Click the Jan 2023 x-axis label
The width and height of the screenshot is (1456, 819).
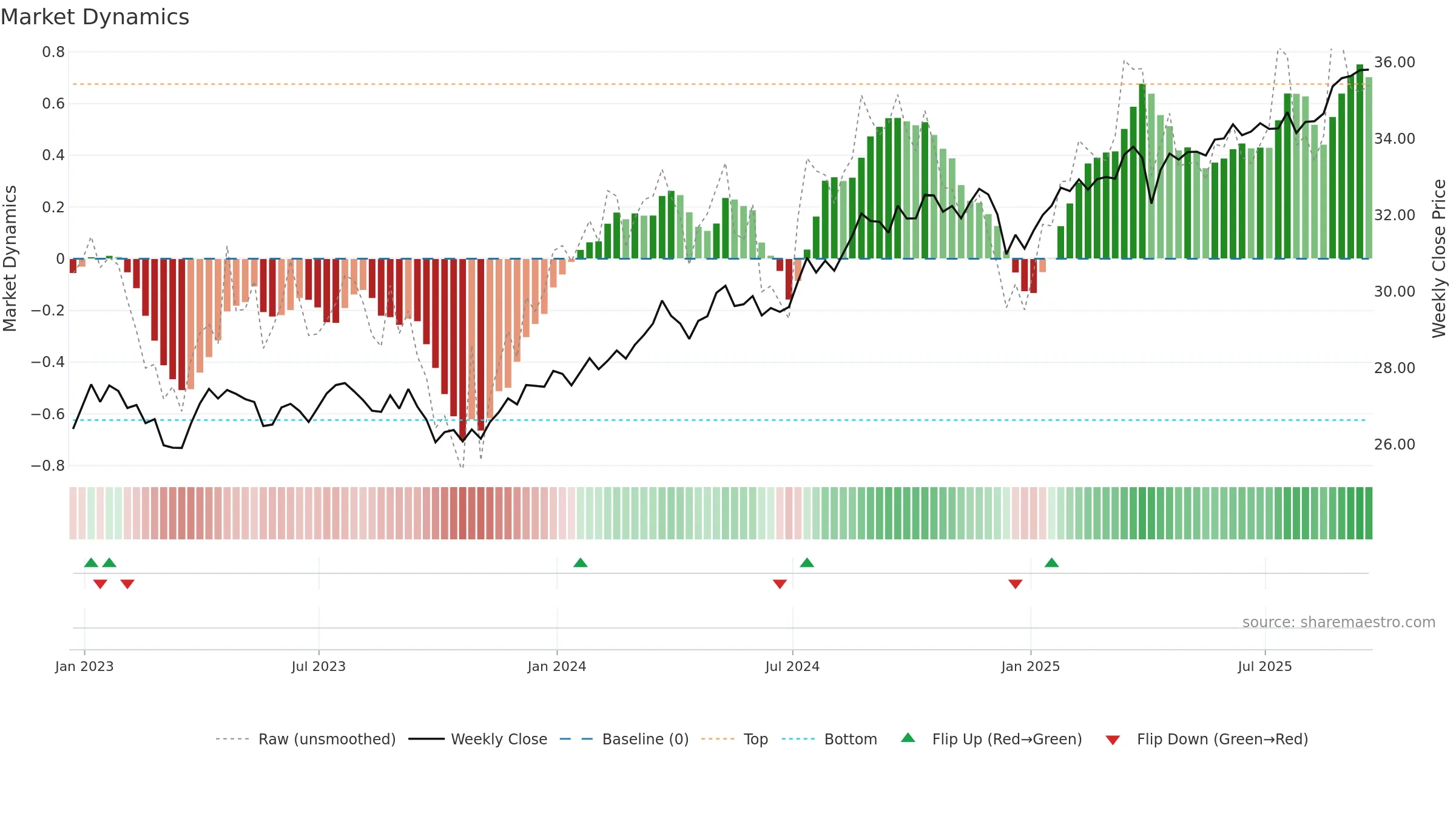[x=84, y=666]
